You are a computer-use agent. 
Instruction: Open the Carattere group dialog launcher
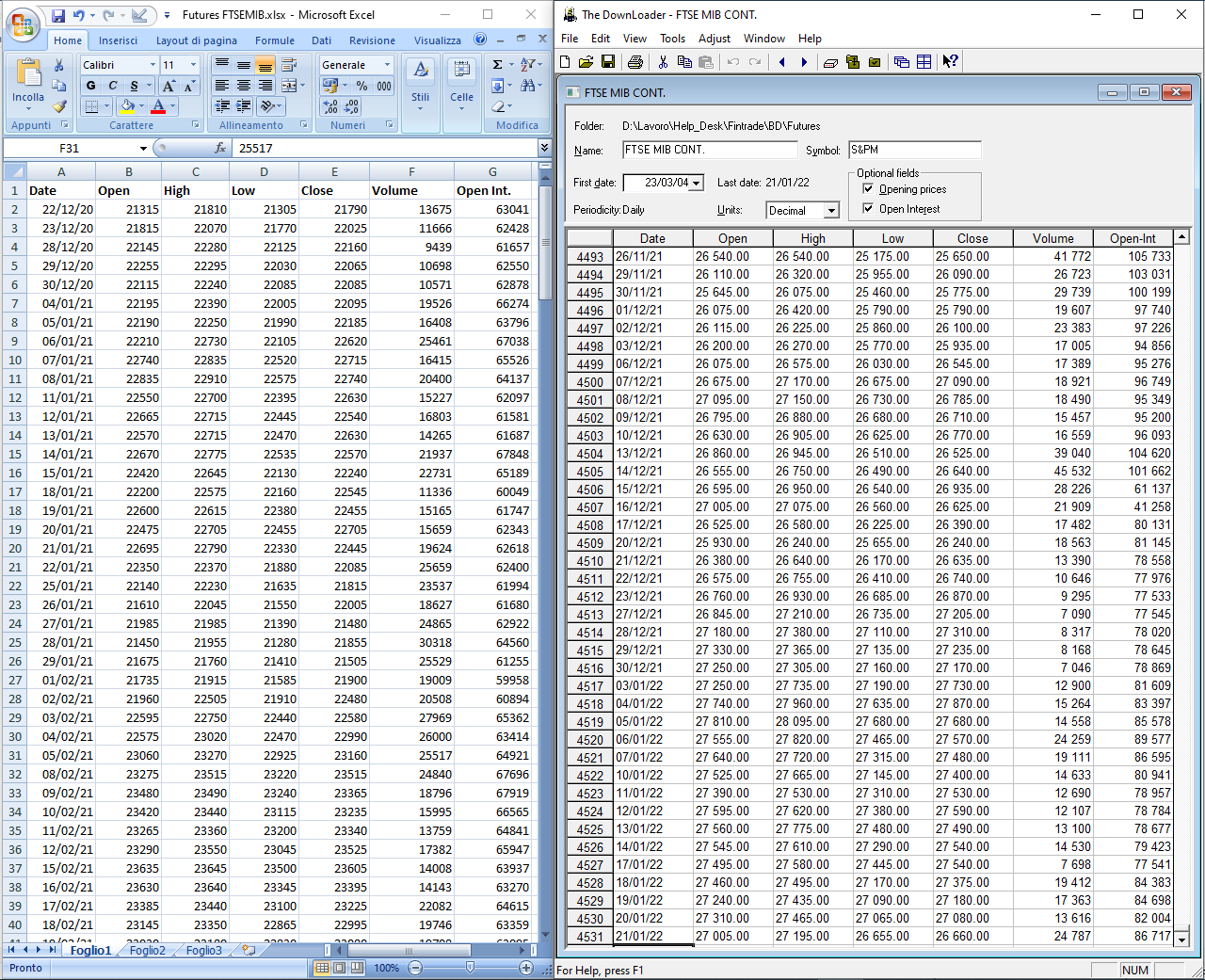196,124
